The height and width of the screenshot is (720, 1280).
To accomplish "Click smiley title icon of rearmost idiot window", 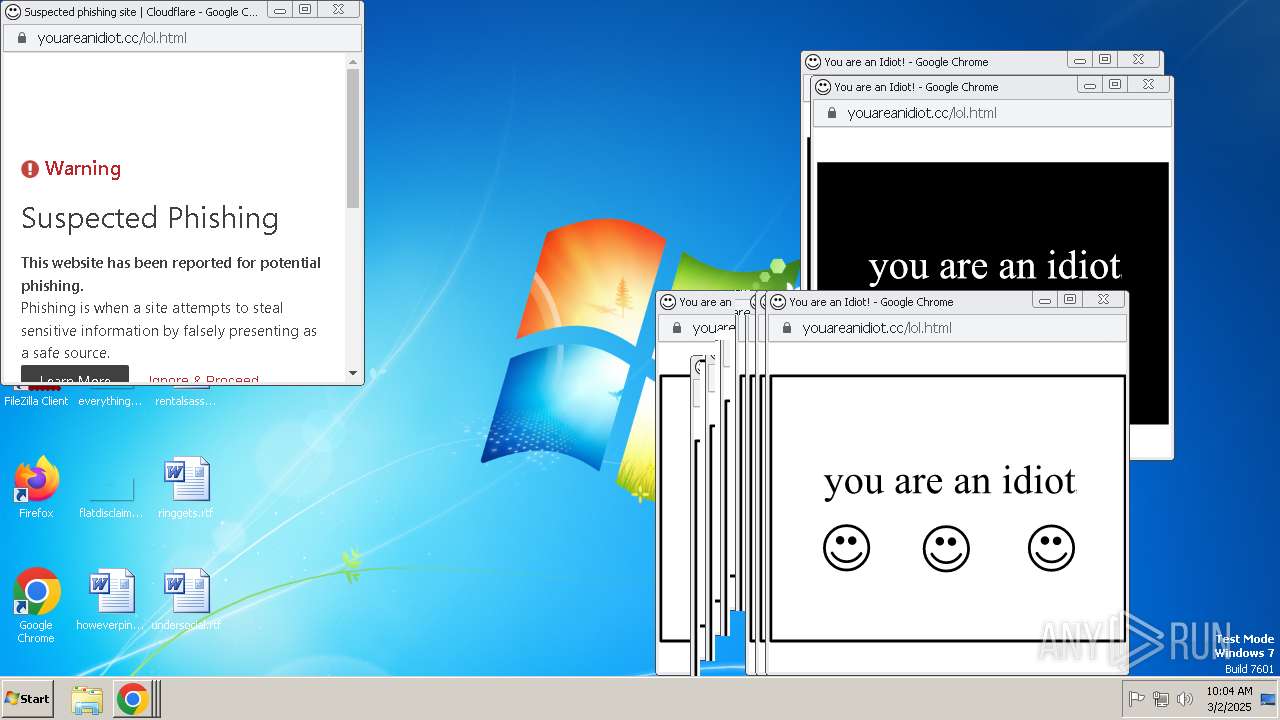I will coord(813,62).
